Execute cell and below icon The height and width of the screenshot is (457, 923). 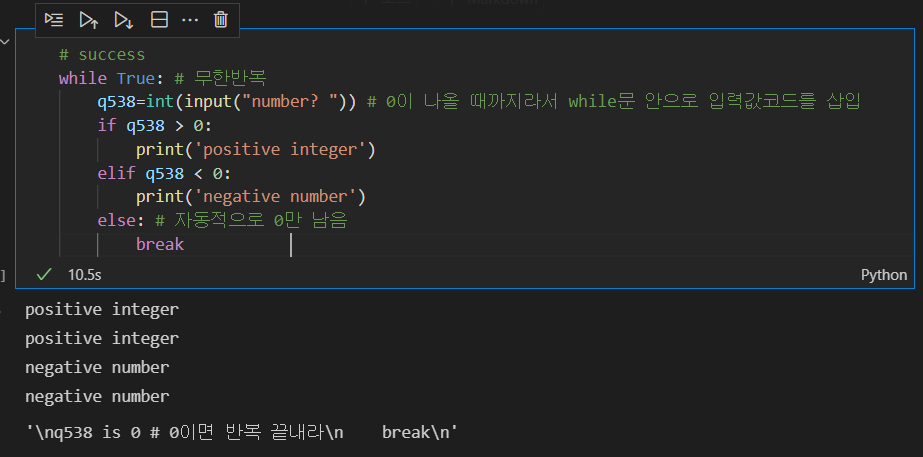click(x=124, y=20)
